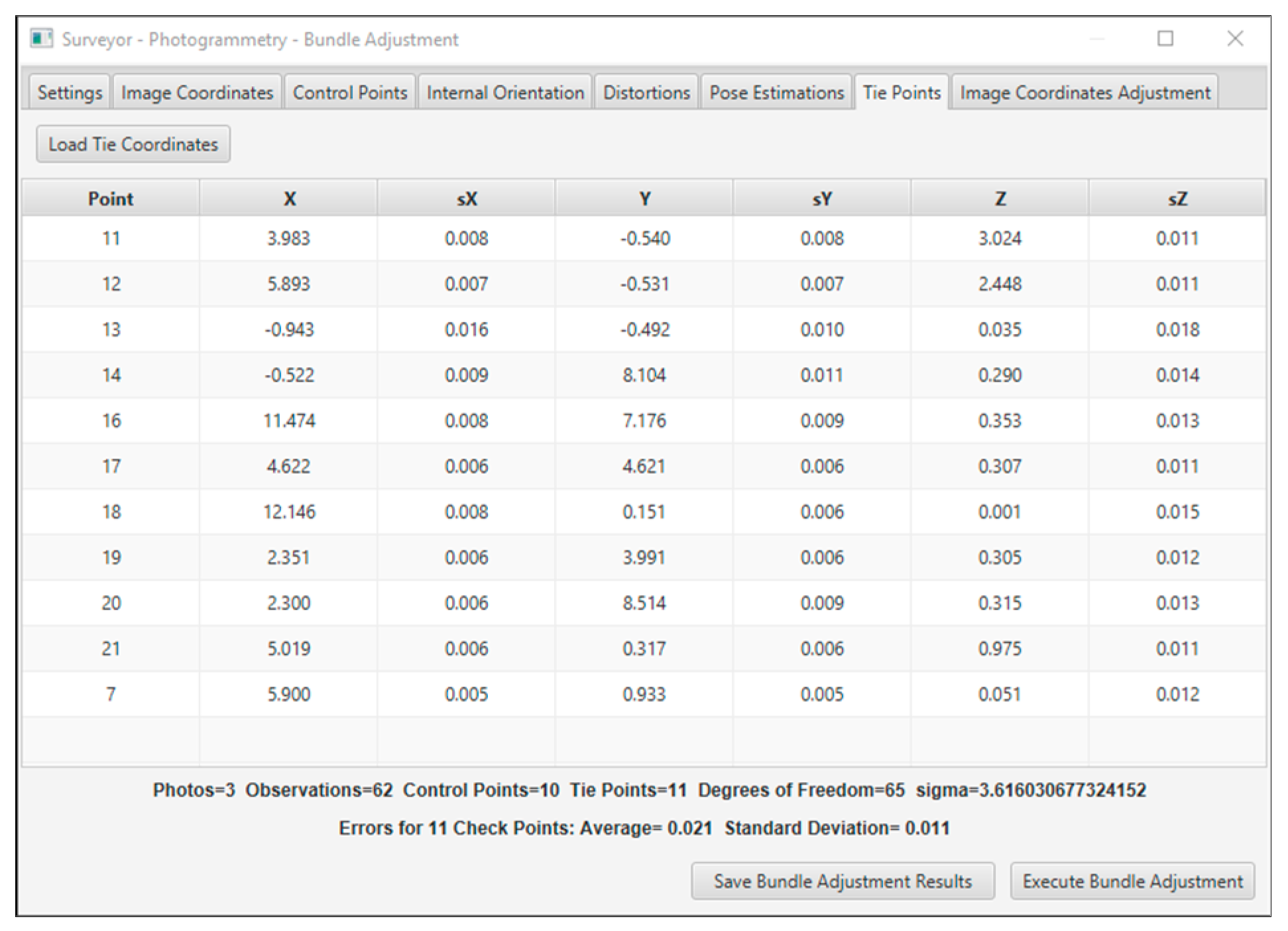Select the row for point 16

pyautogui.click(x=111, y=421)
